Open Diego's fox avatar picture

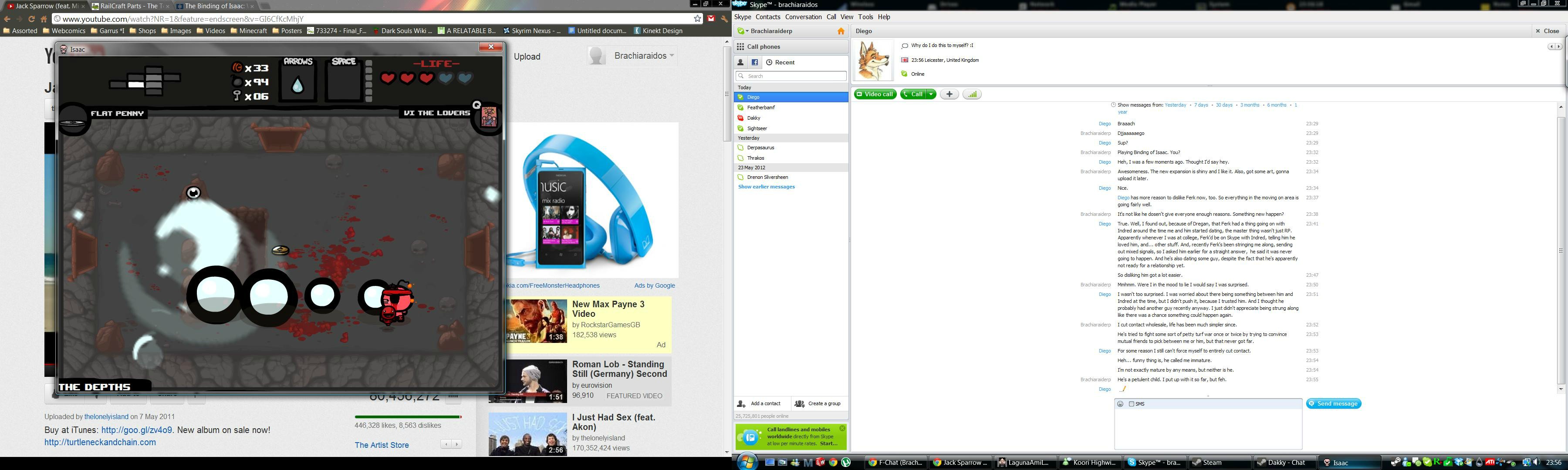pos(873,60)
